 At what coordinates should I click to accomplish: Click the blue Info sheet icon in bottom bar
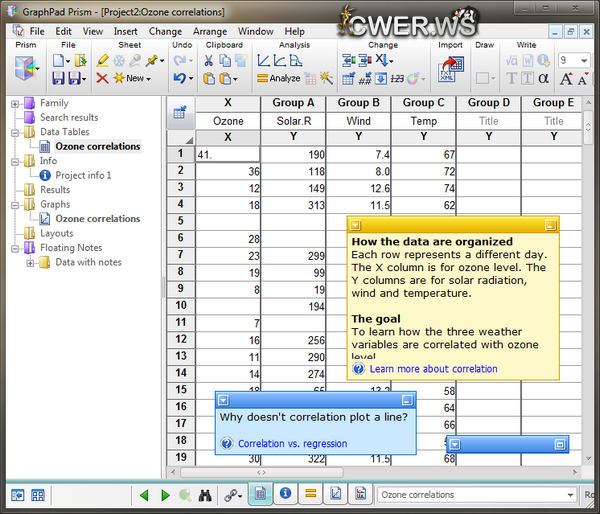285,494
